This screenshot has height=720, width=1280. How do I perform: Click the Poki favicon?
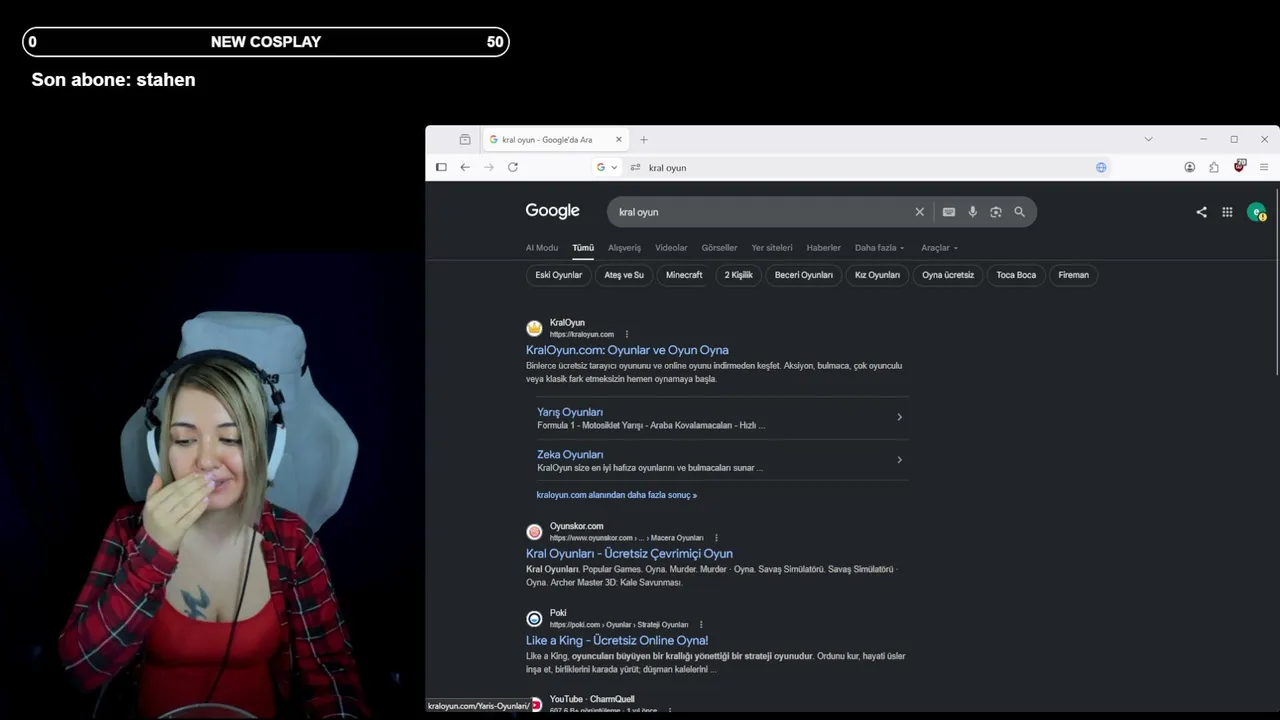coord(534,619)
